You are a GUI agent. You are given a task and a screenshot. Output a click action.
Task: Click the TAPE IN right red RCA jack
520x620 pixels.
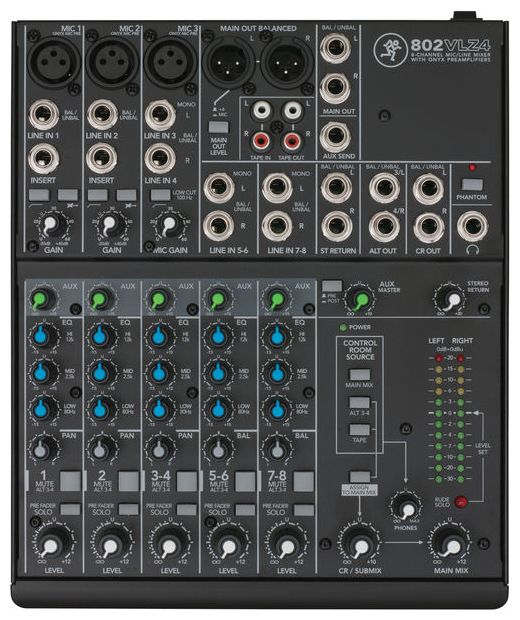[261, 140]
